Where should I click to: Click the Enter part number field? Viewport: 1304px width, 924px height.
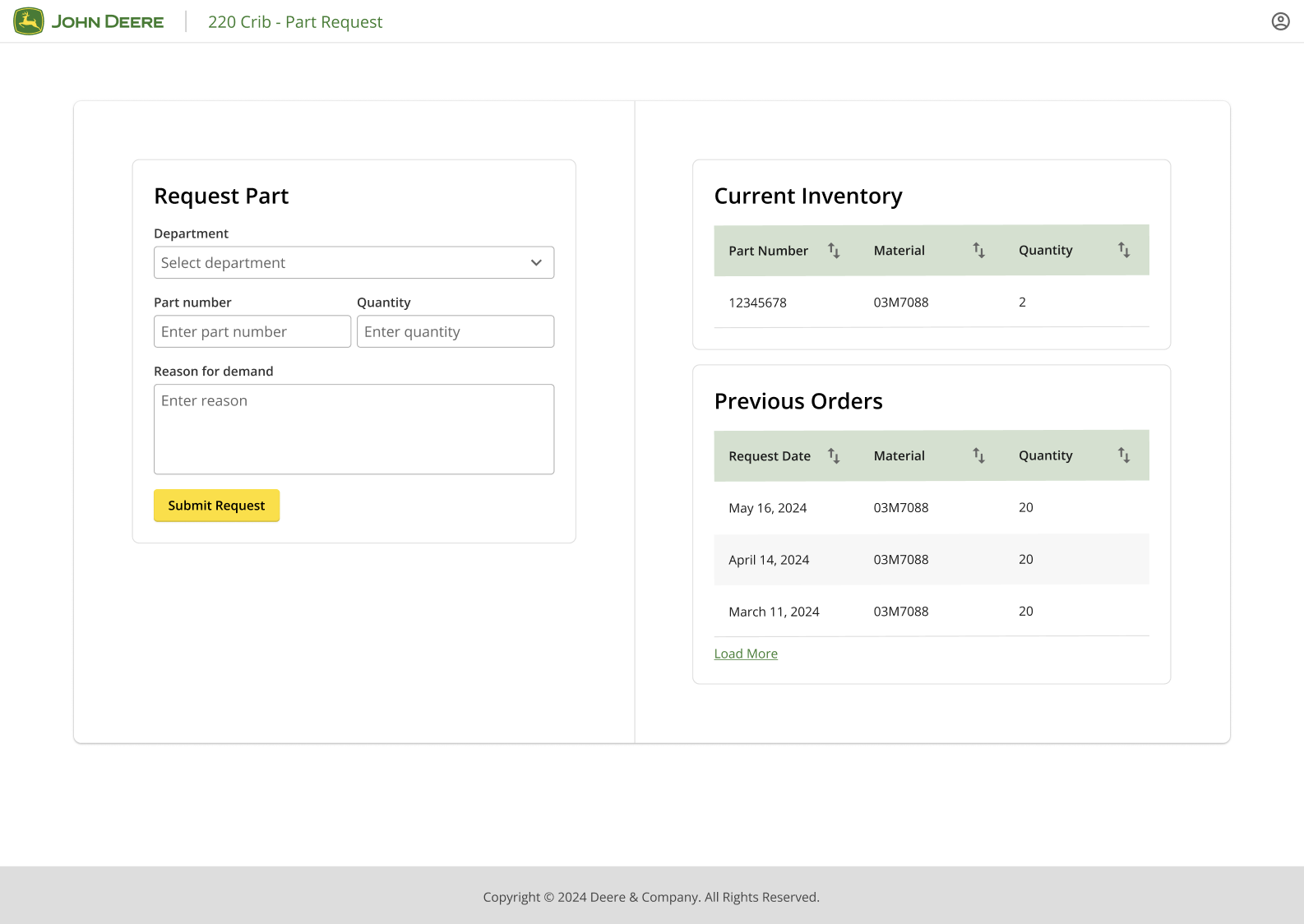[252, 331]
